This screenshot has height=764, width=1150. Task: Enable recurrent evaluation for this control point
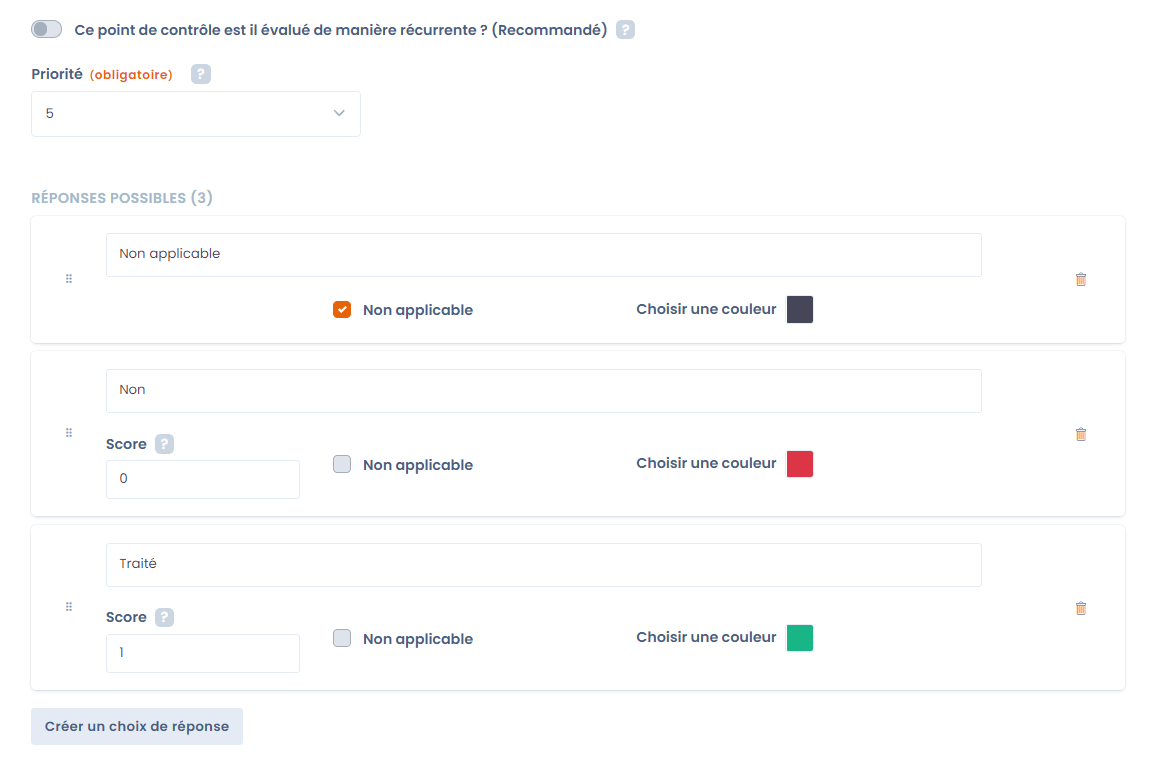point(46,29)
